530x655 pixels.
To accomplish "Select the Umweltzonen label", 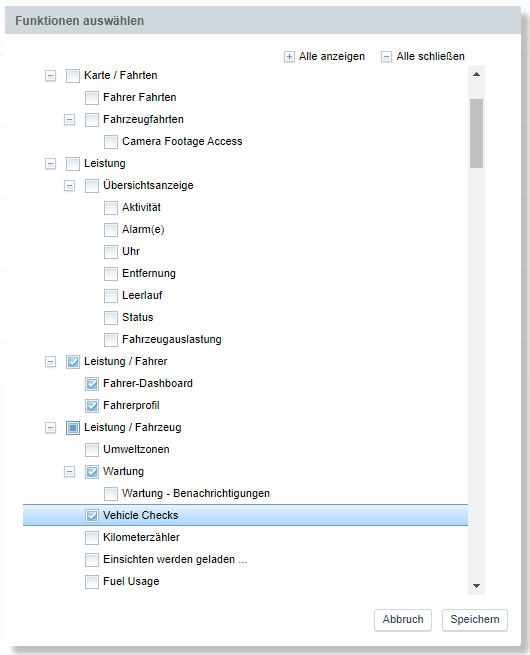I will click(x=136, y=449).
